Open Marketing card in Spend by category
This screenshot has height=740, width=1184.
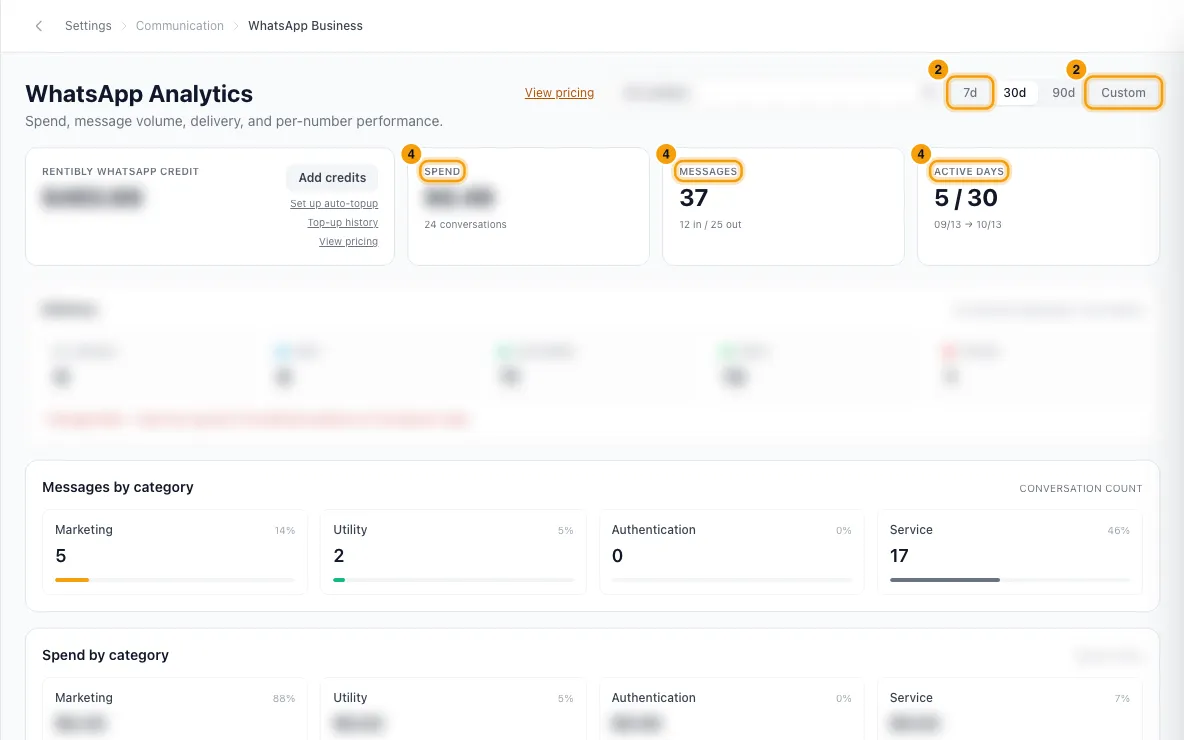point(175,709)
